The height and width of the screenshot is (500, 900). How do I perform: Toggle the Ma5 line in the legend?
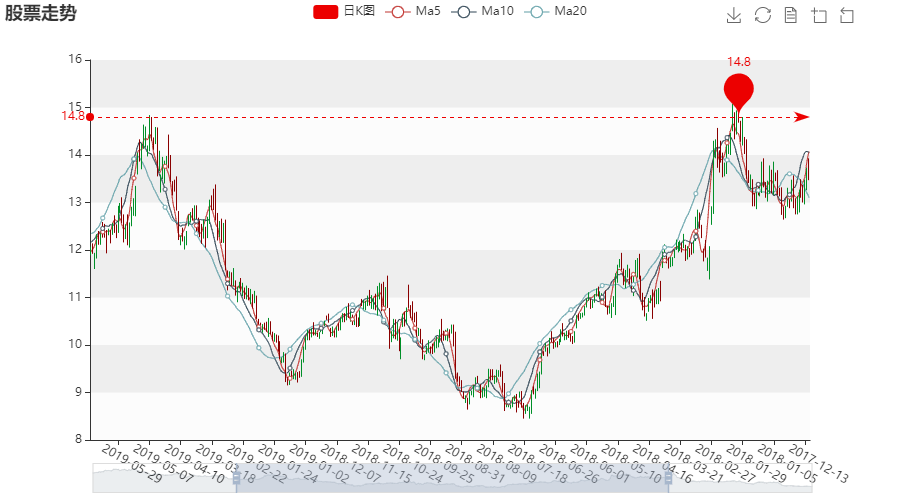(x=413, y=11)
